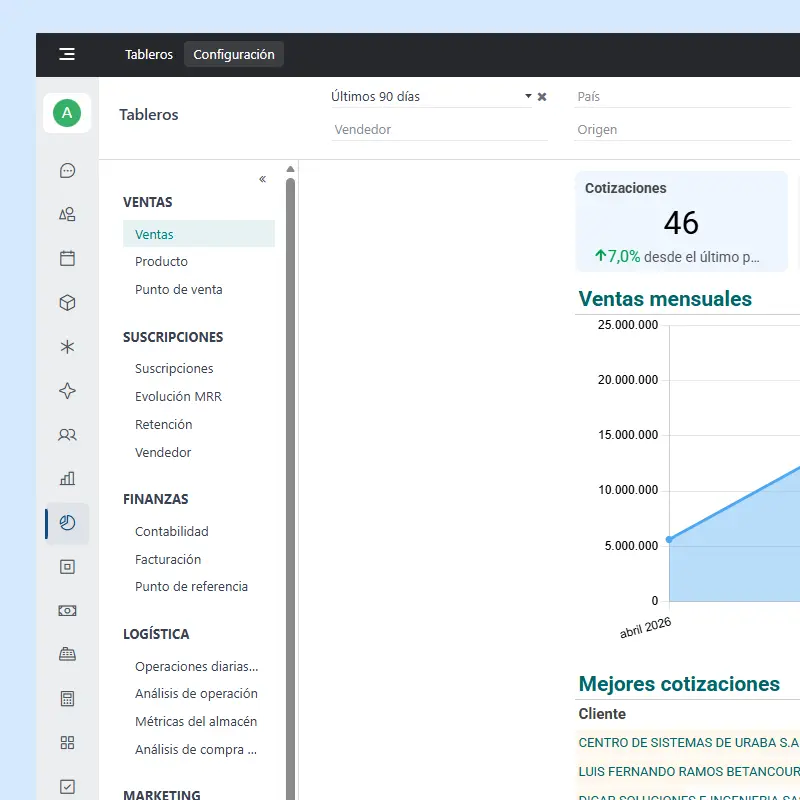Open the Configuración menu
The image size is (800, 800).
234,54
